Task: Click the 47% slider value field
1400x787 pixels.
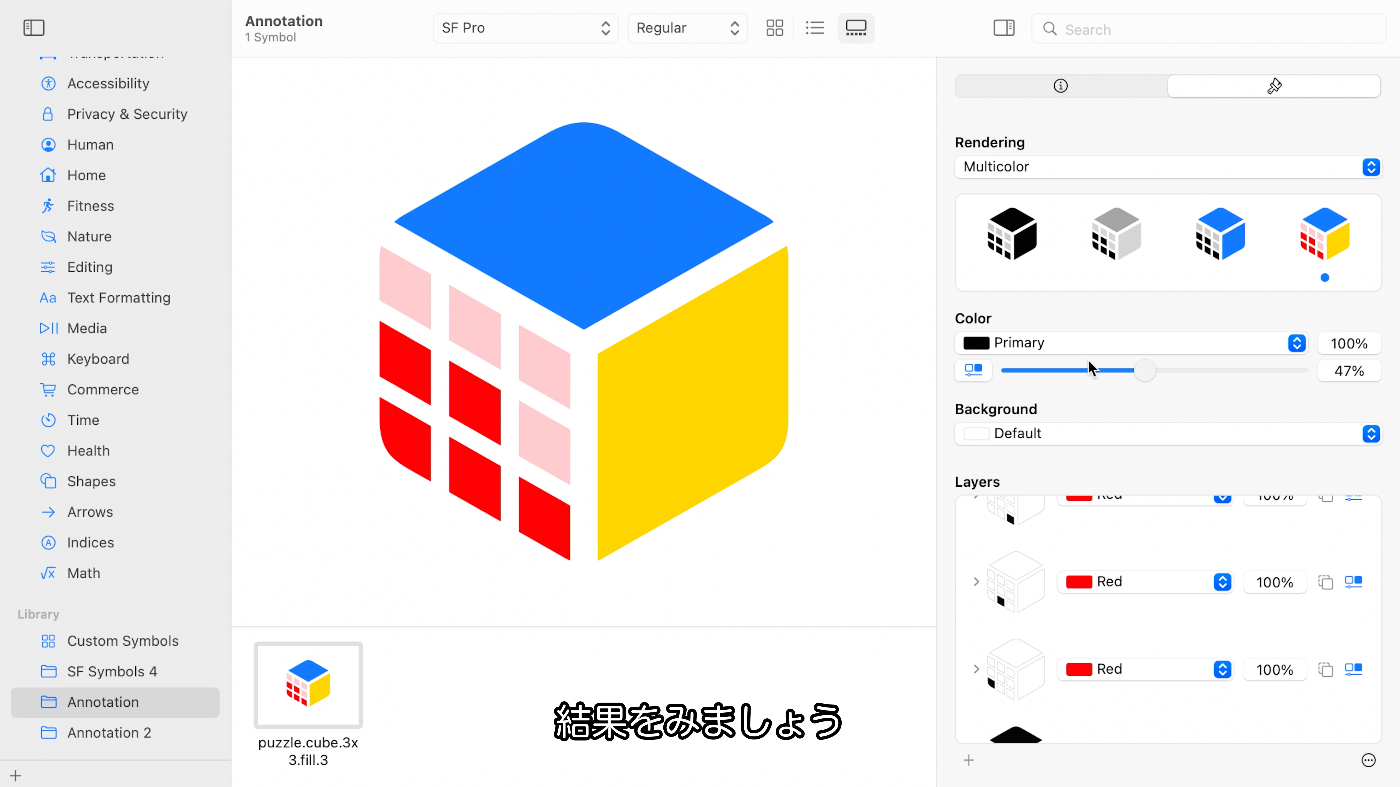Action: coord(1349,371)
